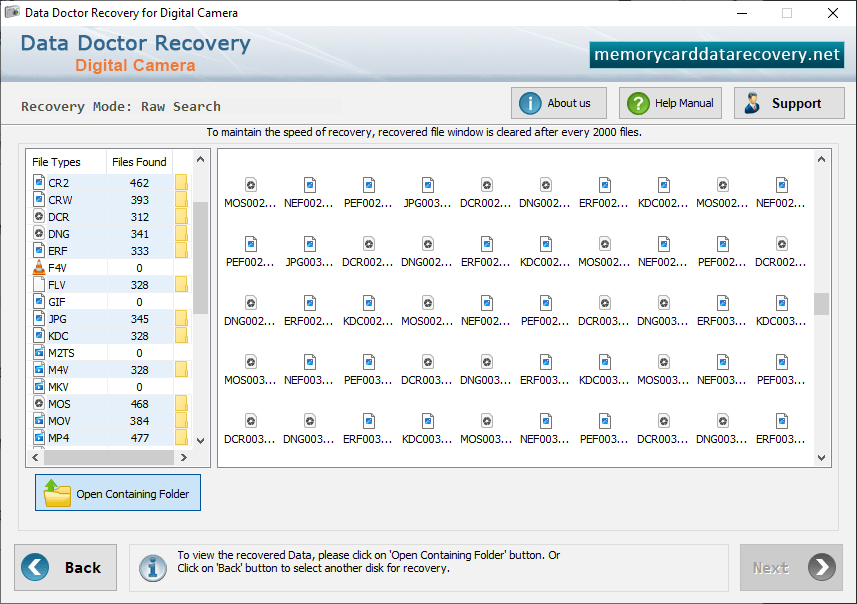Open the folder icon in FLV row

point(181,284)
